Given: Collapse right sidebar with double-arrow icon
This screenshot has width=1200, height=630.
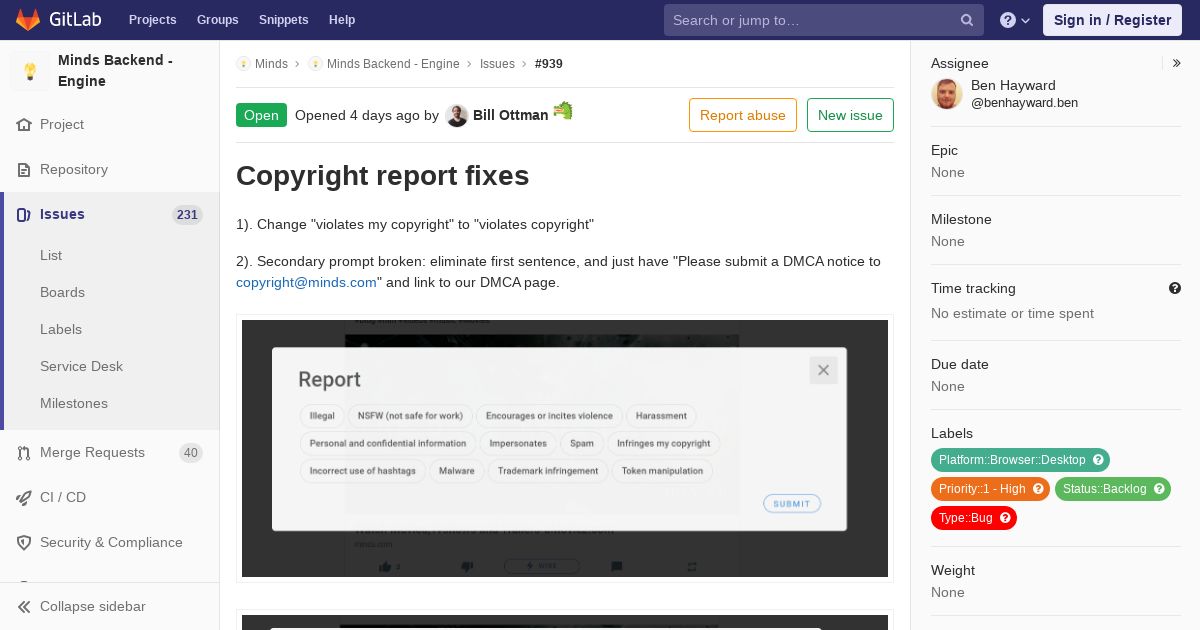Looking at the screenshot, I should 1177,63.
